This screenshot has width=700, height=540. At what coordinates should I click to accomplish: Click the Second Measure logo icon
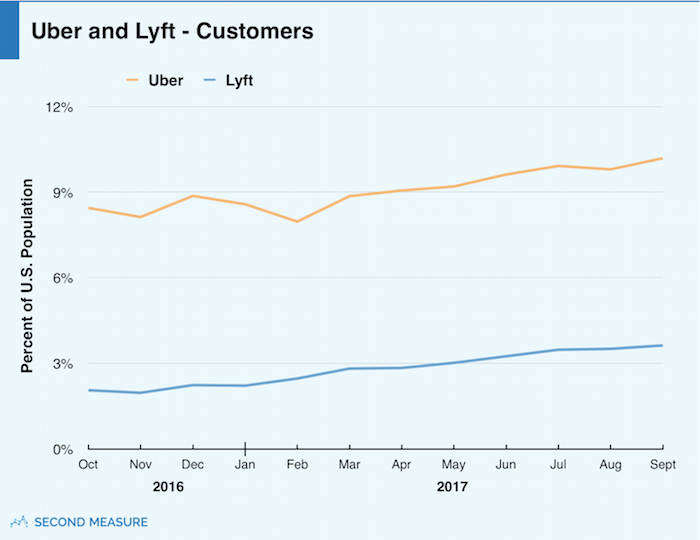[x=19, y=521]
